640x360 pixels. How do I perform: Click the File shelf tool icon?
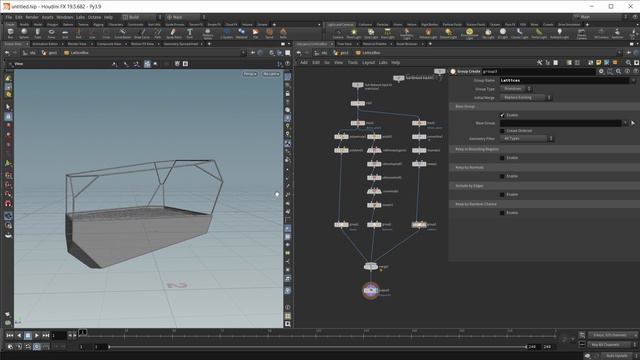pyautogui.click(x=256, y=33)
